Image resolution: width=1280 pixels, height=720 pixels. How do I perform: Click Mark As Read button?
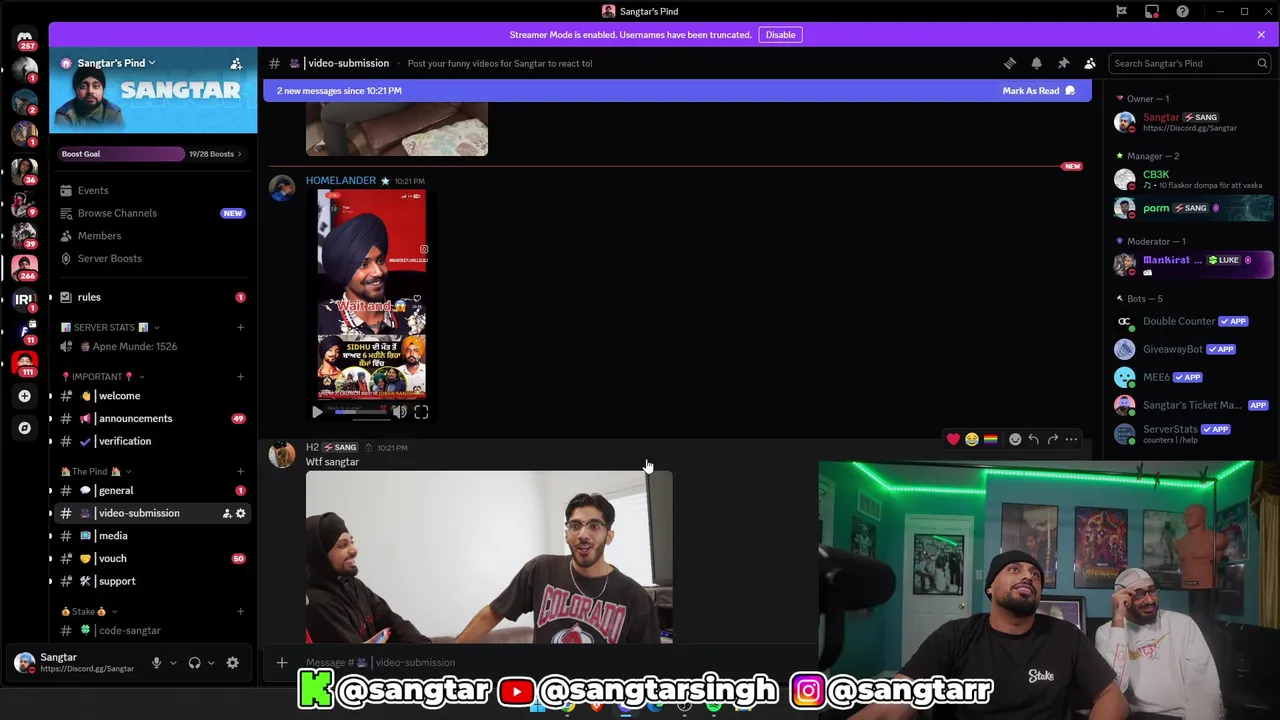click(1038, 91)
